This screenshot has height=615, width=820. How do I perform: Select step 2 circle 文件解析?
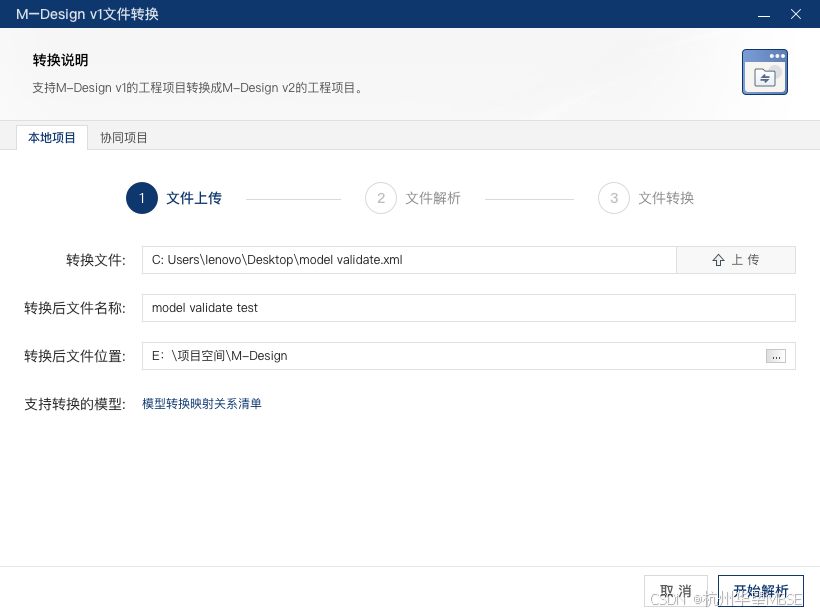coord(381,198)
